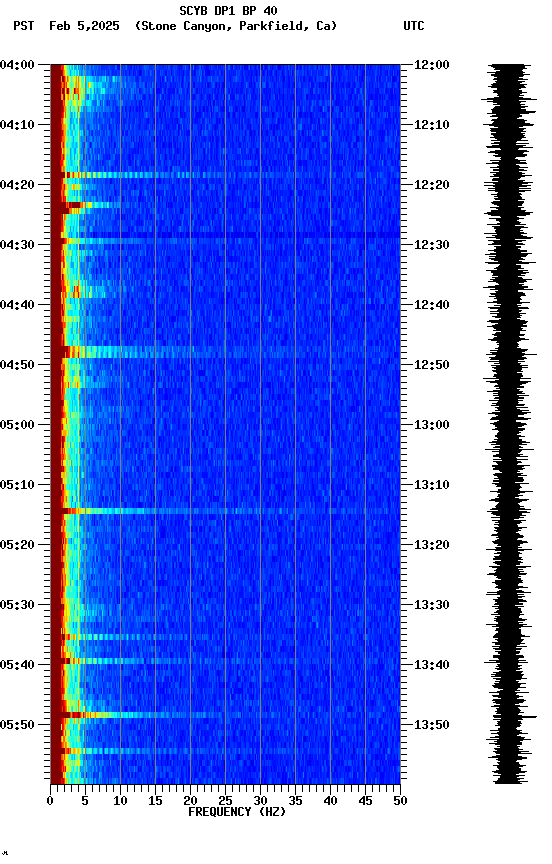This screenshot has width=552, height=864.
Task: Click the UTC time label 12:20
Action: pyautogui.click(x=432, y=185)
